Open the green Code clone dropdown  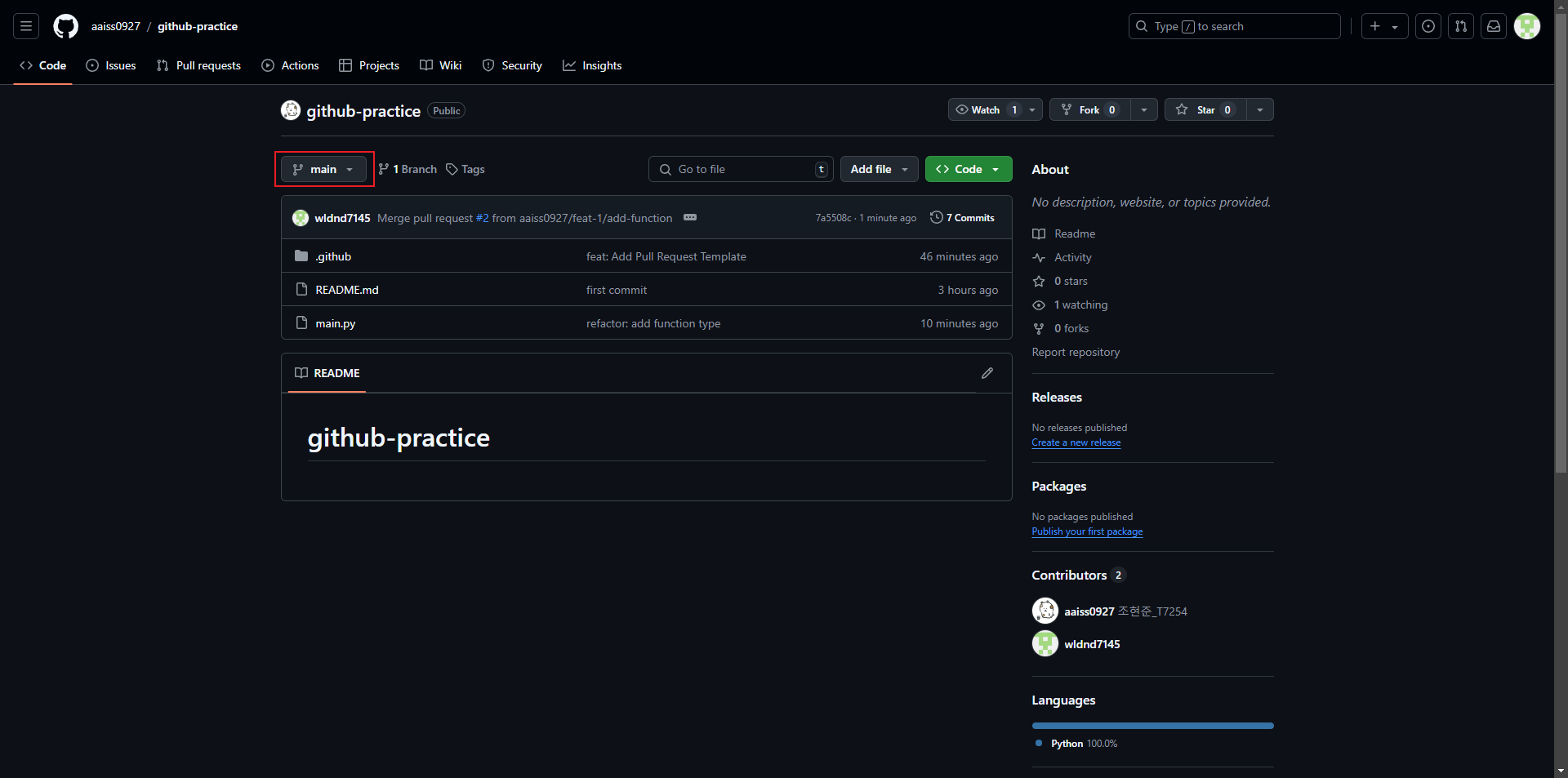pos(969,169)
